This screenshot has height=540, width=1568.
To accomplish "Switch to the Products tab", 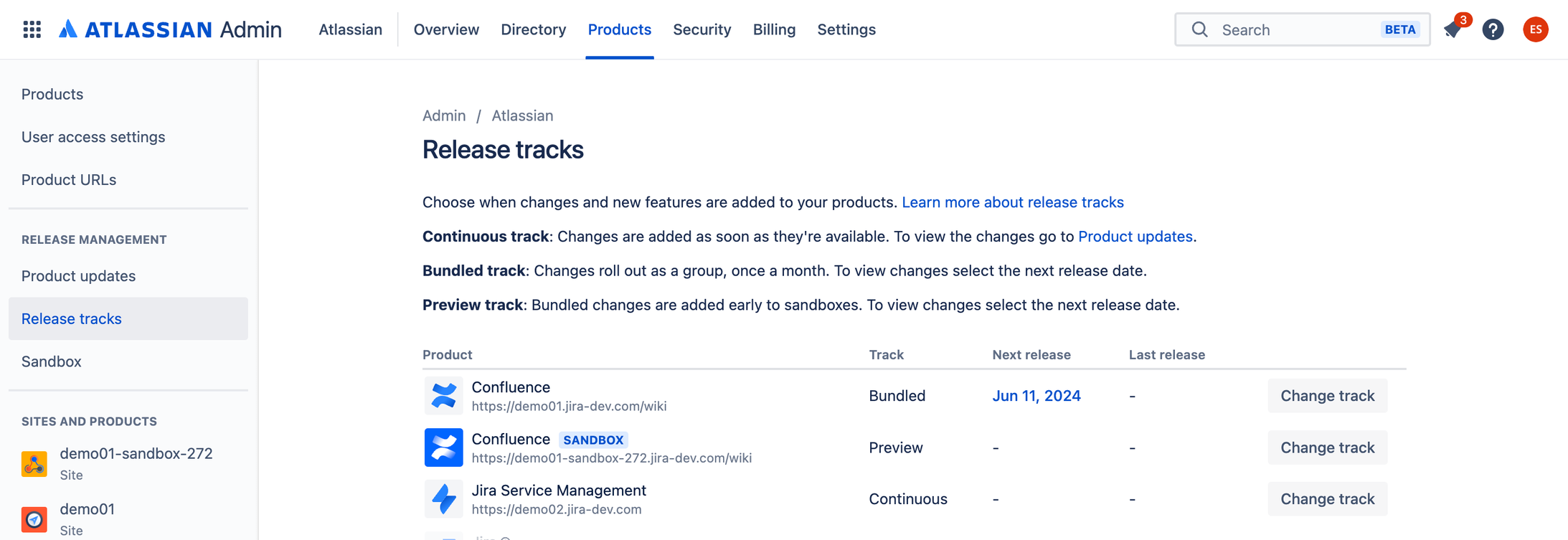I will 619,29.
